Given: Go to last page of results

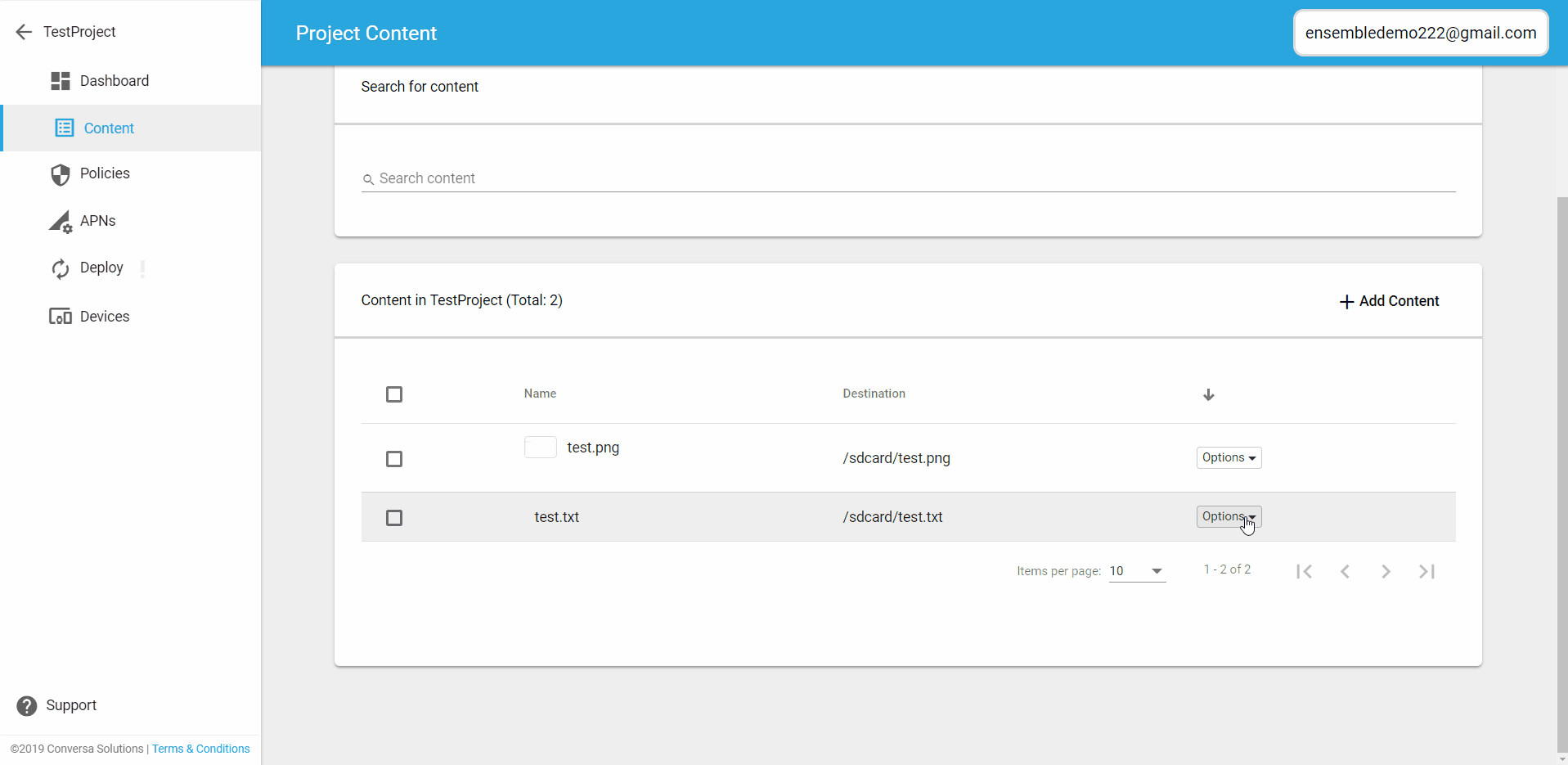Looking at the screenshot, I should coord(1426,571).
